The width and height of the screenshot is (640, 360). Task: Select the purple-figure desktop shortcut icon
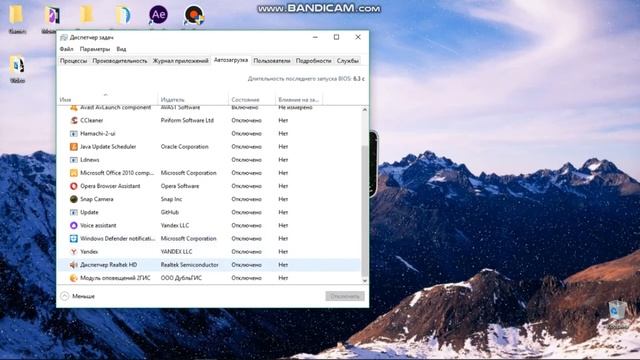52,15
